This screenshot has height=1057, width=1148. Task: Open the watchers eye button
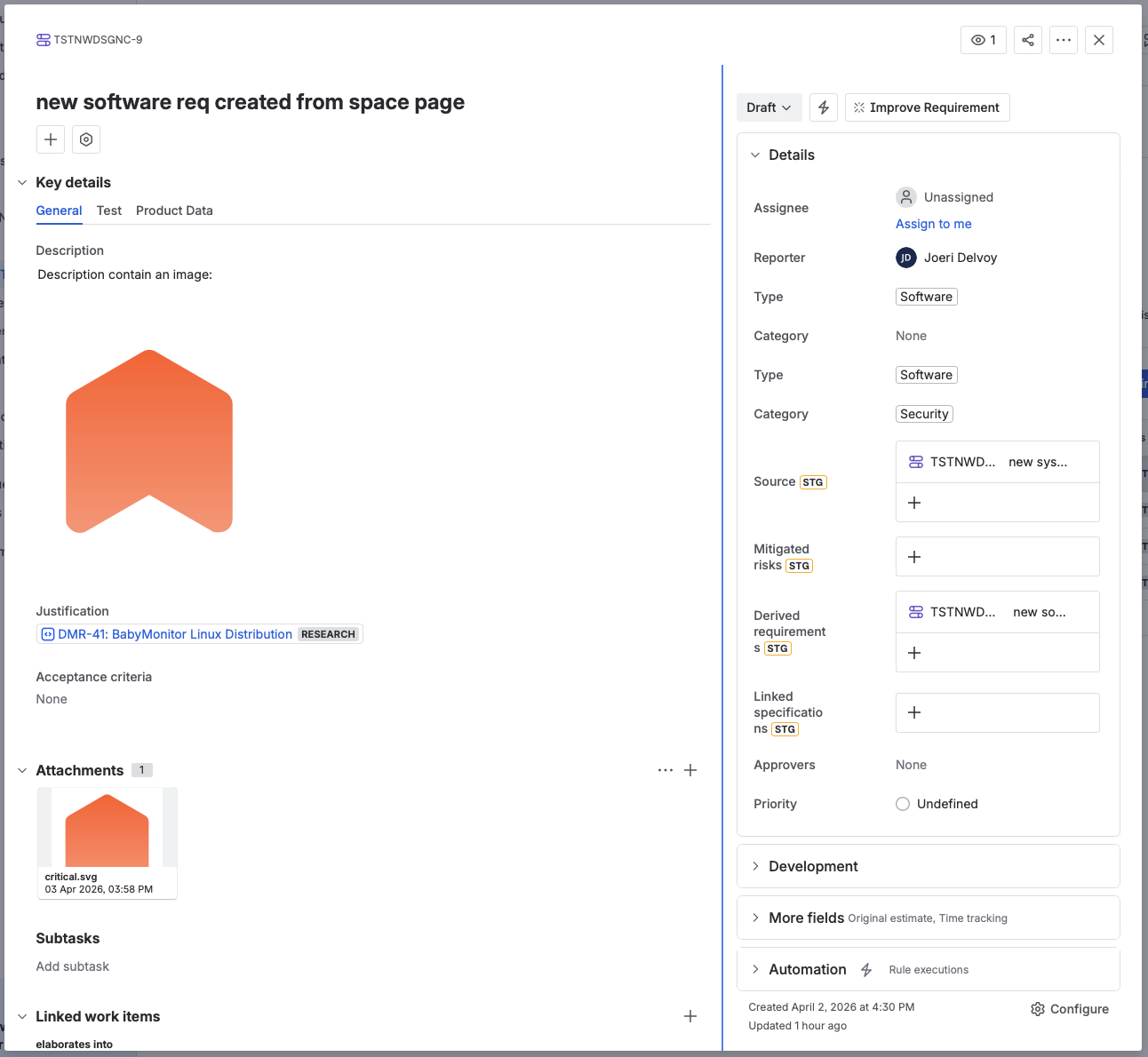tap(984, 40)
